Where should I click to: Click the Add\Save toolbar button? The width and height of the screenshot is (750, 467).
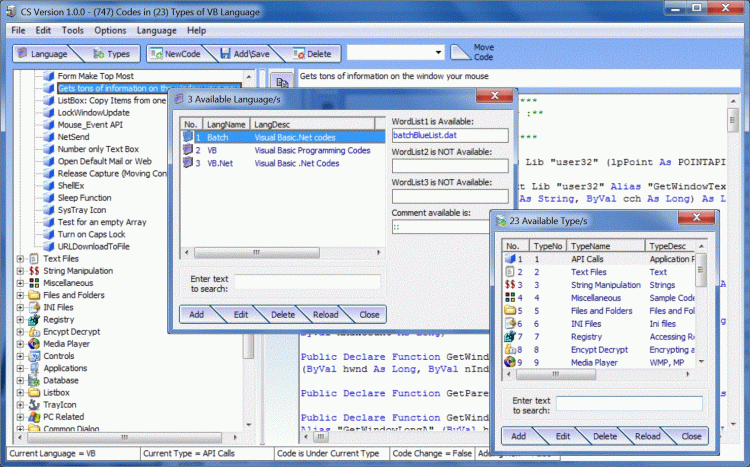point(245,54)
